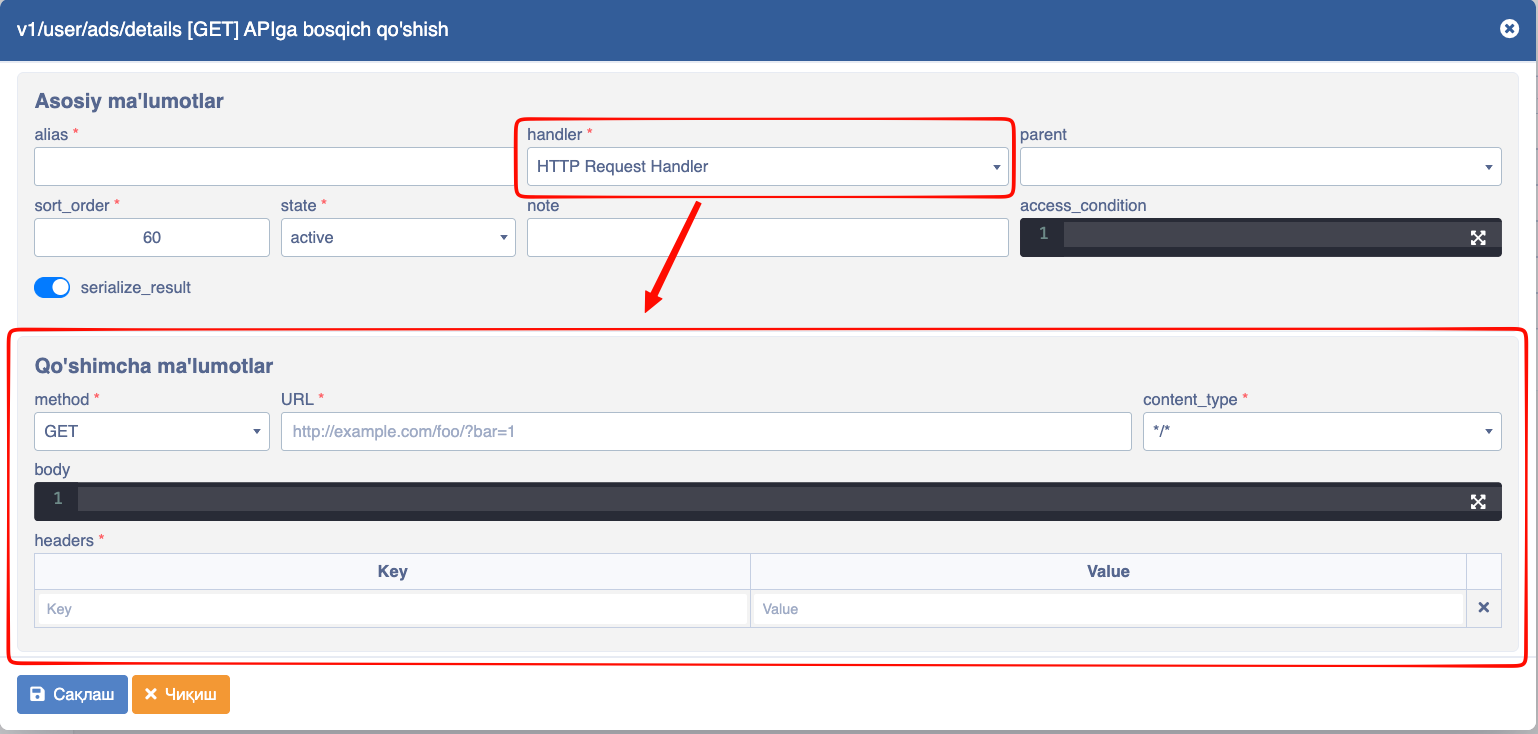1538x734 pixels.
Task: Expand the body editor to fullscreen
Action: point(1478,501)
